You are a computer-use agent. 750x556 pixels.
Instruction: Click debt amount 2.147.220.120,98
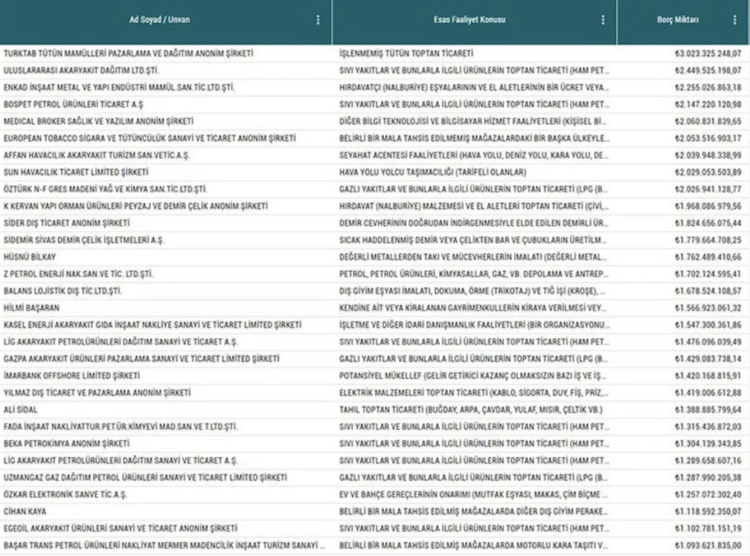(708, 104)
